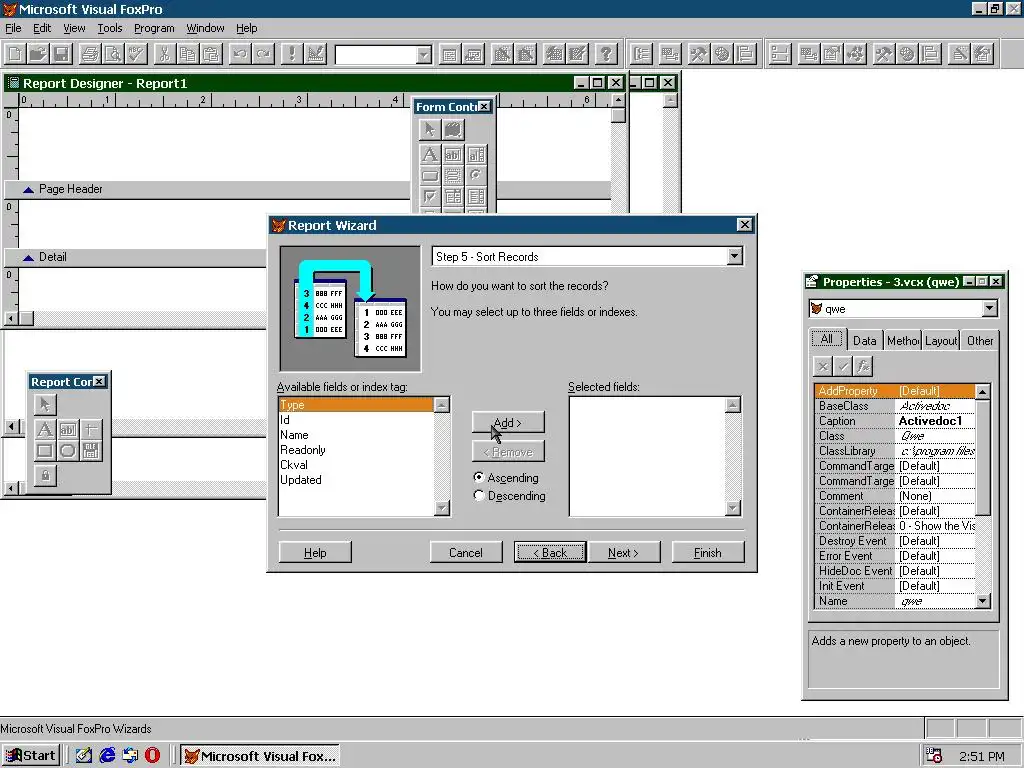Select the pointer tool in Form Controls
The height and width of the screenshot is (768, 1024).
[429, 129]
